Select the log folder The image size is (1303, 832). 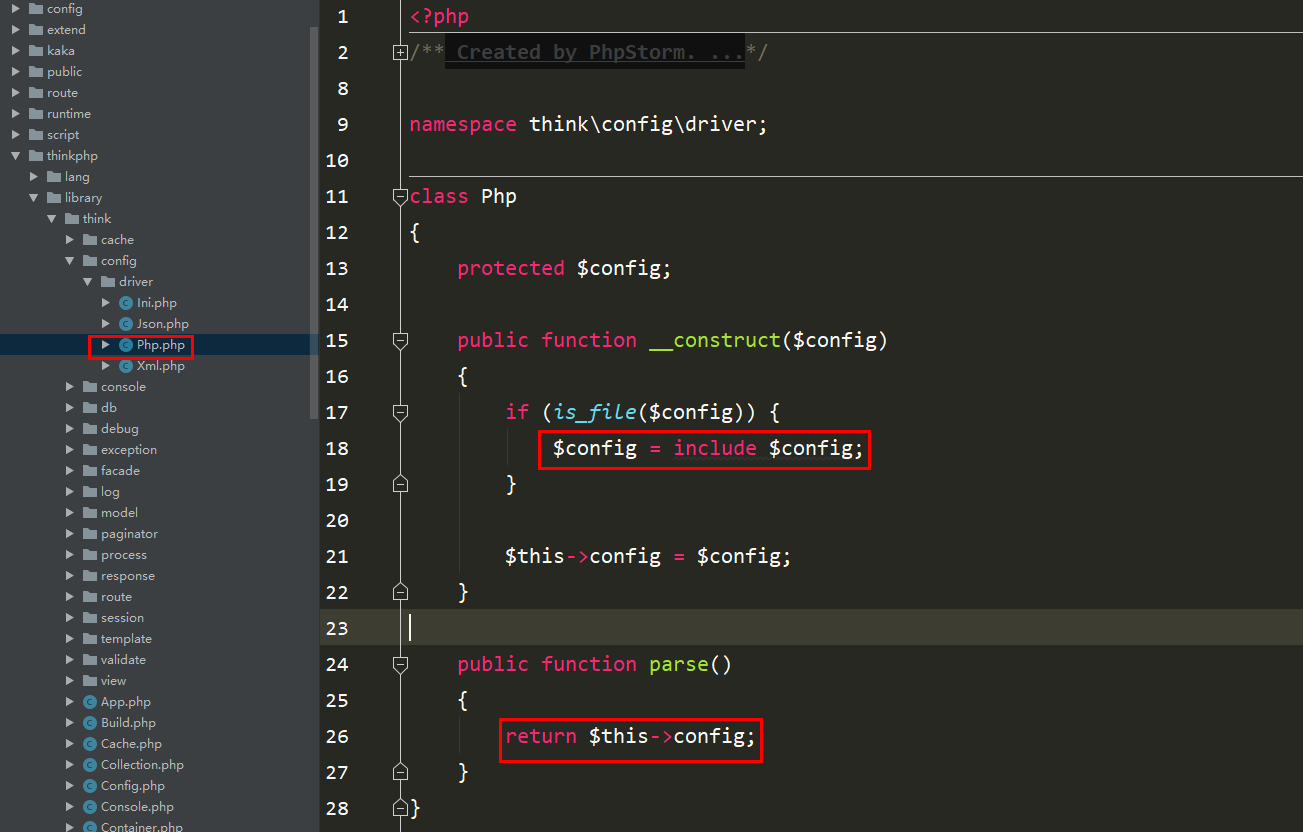pyautogui.click(x=110, y=492)
